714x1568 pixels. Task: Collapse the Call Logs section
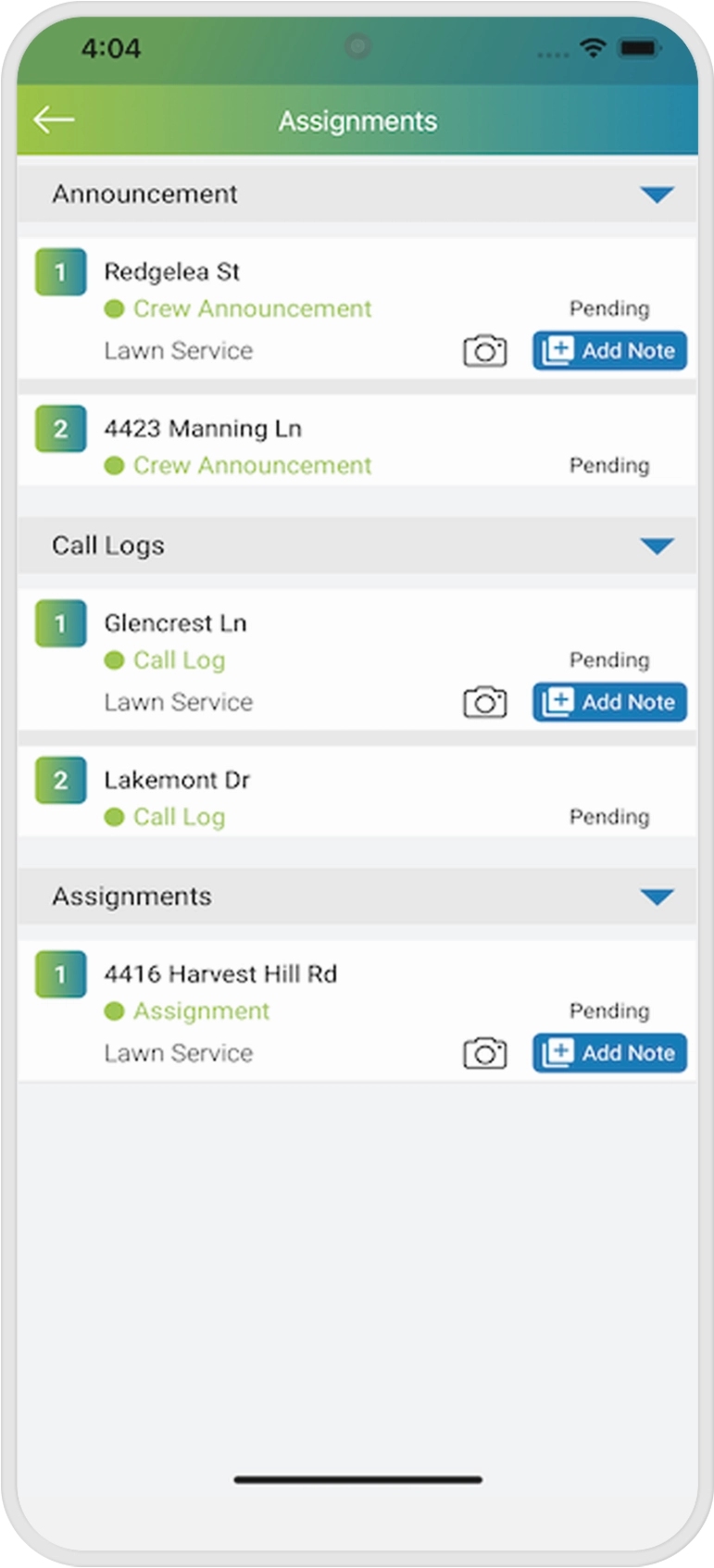coord(657,546)
